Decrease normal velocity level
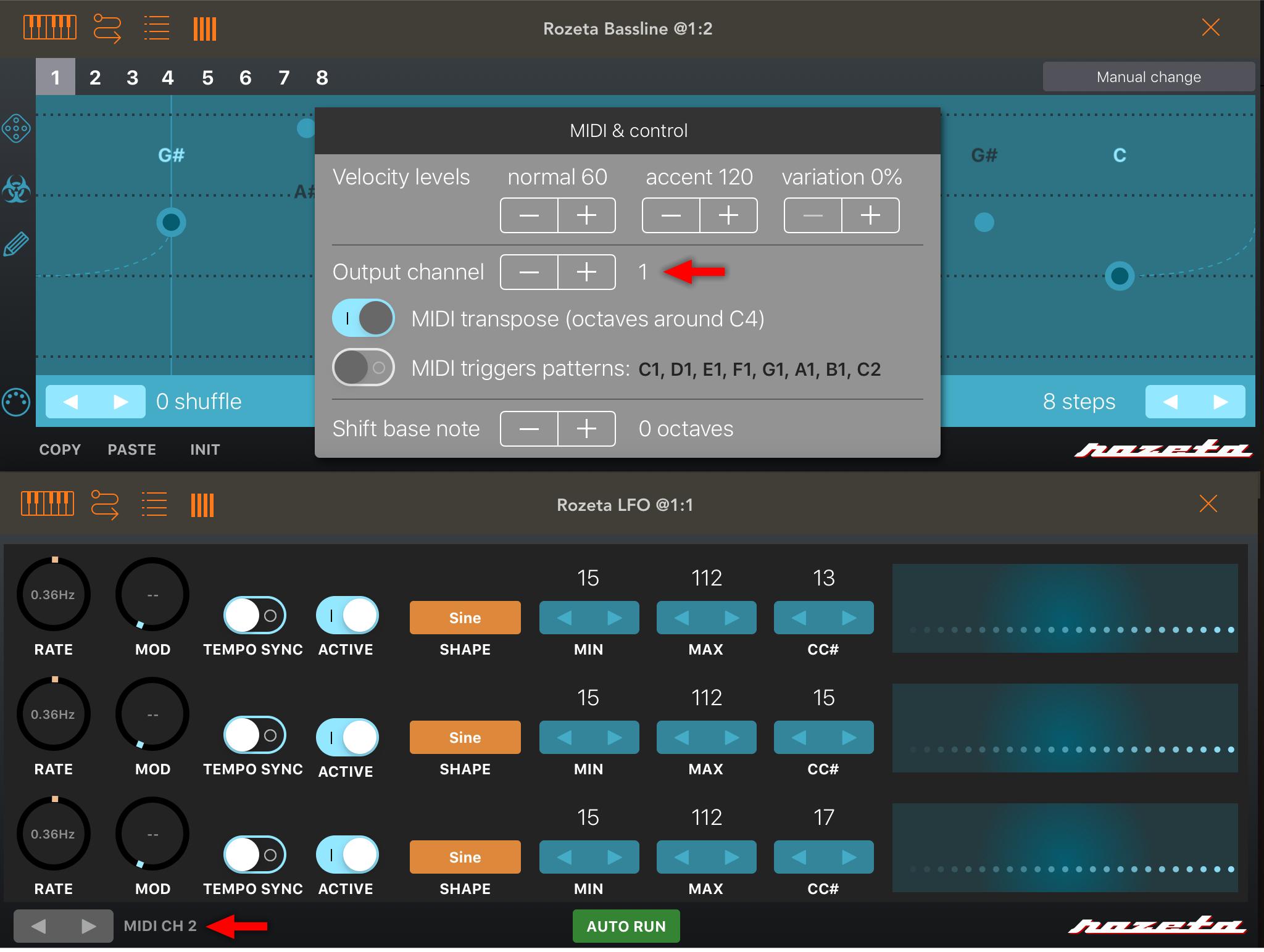 (x=529, y=215)
